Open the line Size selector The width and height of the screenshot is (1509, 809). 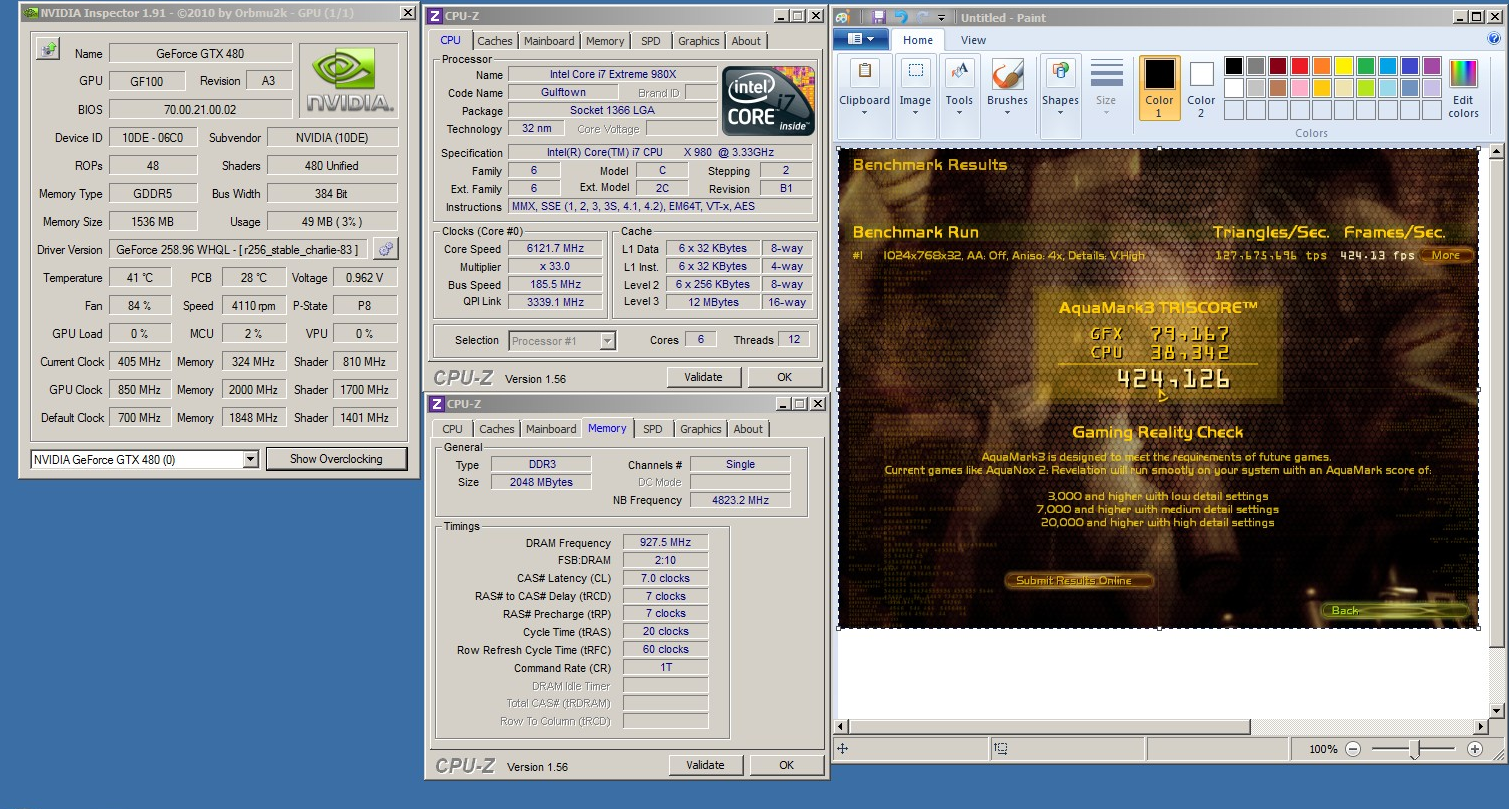tap(1106, 87)
